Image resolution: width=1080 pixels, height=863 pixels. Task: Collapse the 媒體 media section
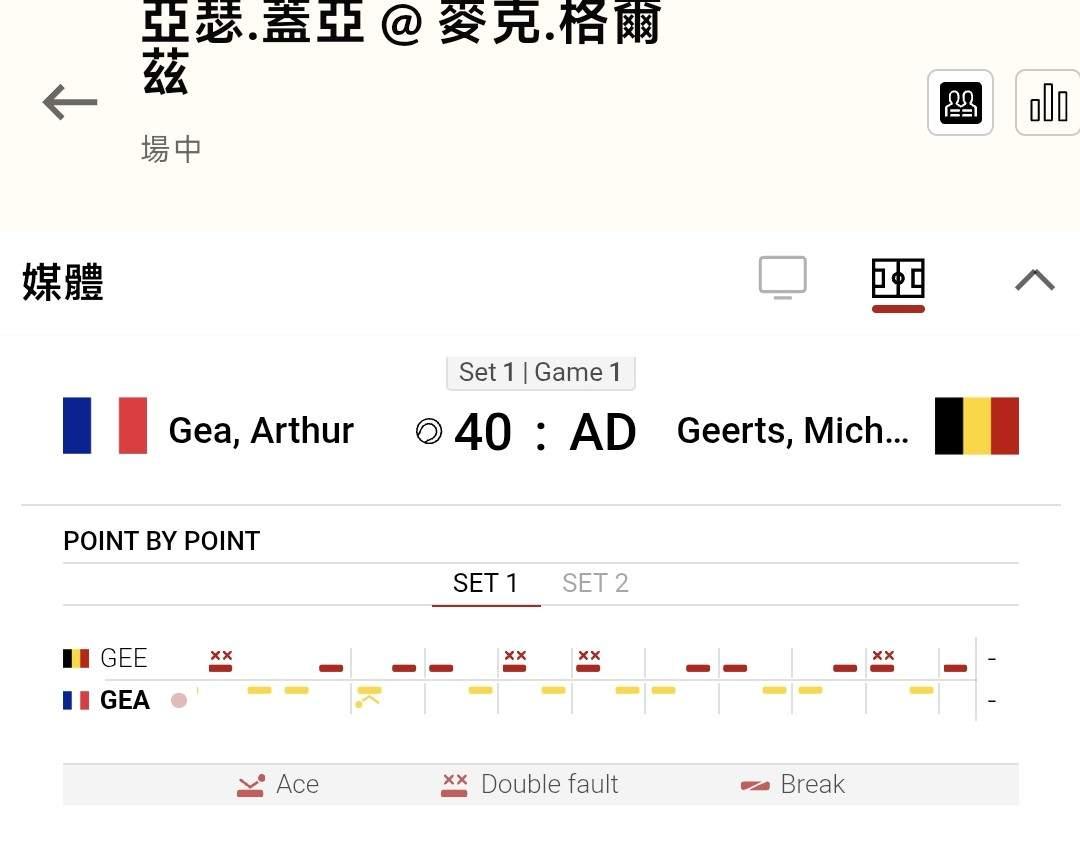(x=1034, y=280)
